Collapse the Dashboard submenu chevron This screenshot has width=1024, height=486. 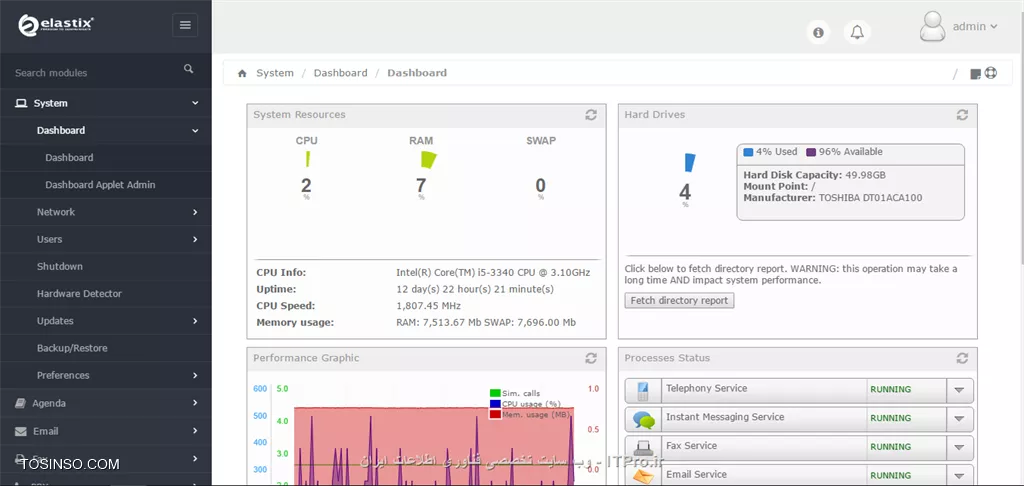(x=195, y=131)
